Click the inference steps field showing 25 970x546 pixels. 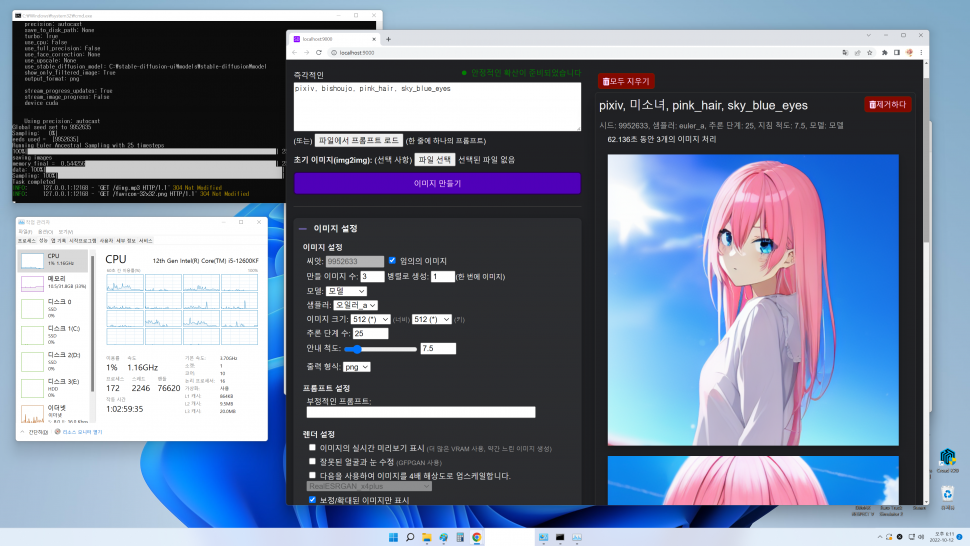(x=371, y=333)
